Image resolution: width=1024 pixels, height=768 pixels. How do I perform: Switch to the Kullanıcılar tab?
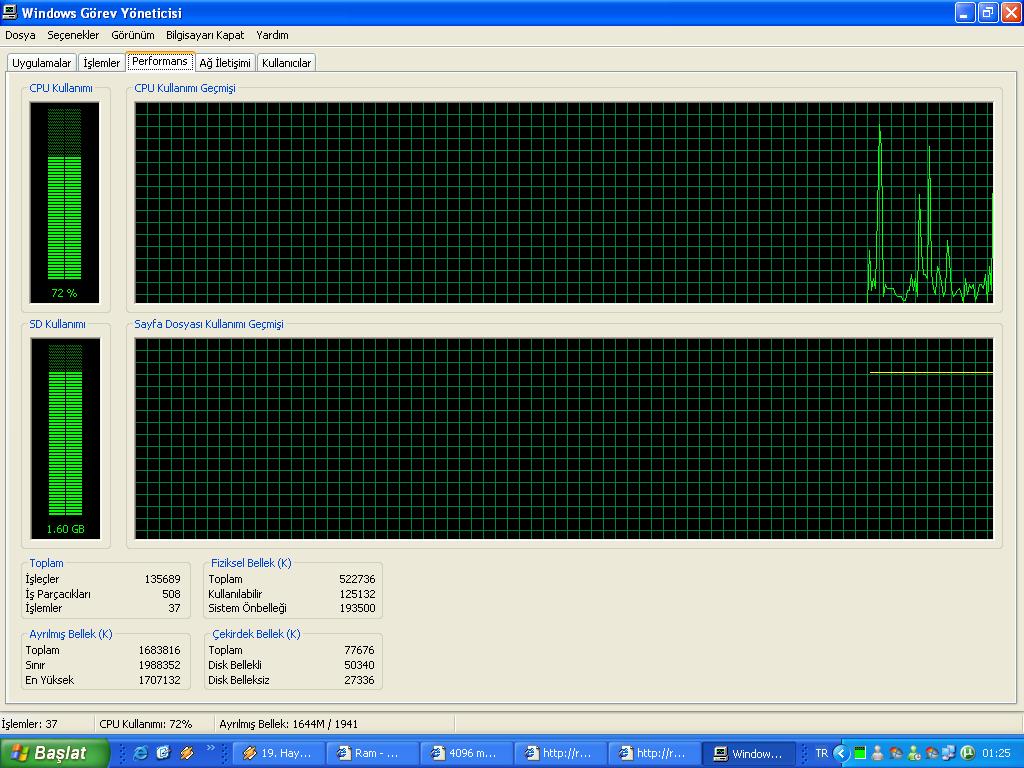[287, 63]
